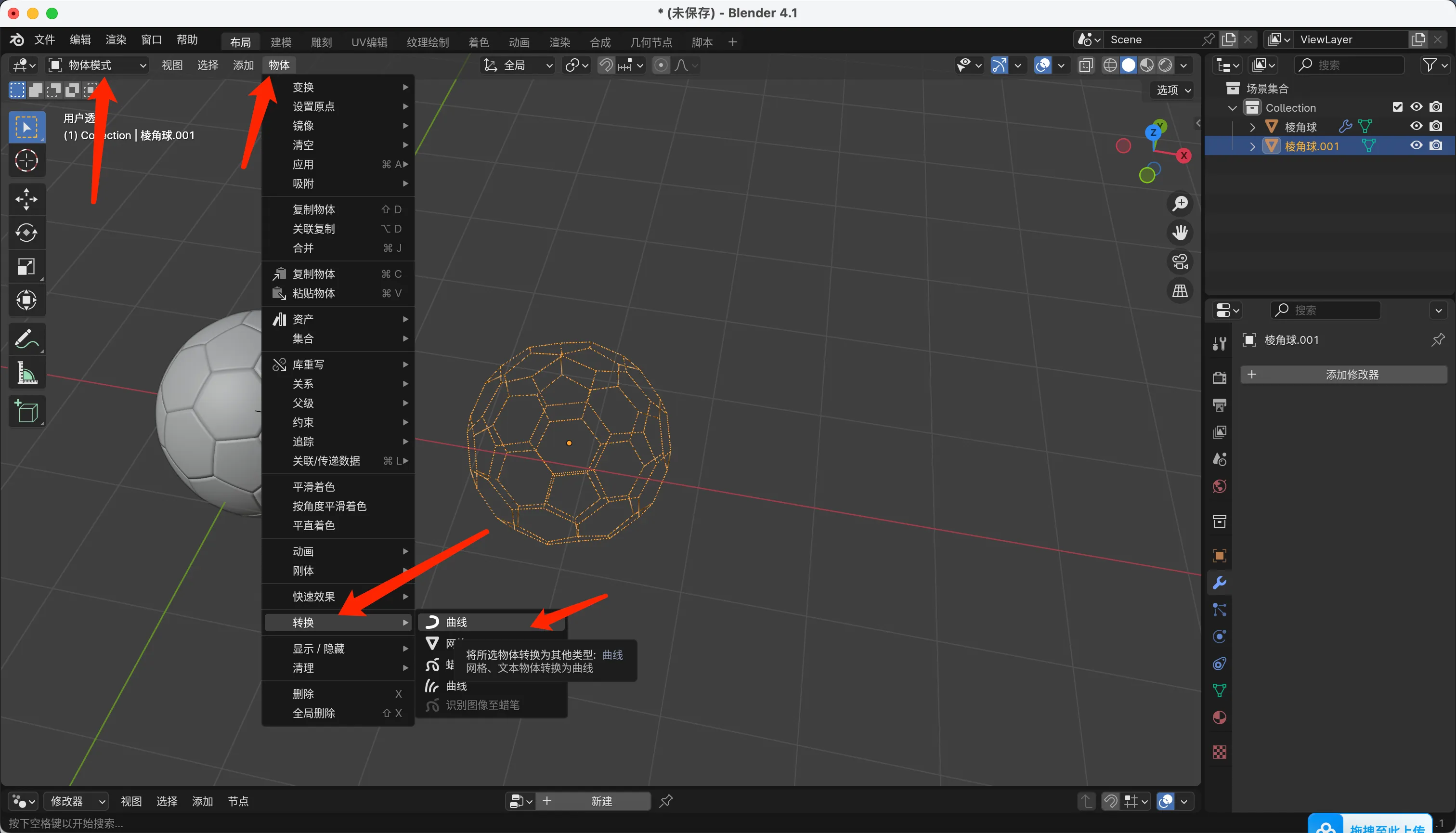Open the 全局 transform orientation dropdown
This screenshot has height=833, width=1456.
pos(518,65)
